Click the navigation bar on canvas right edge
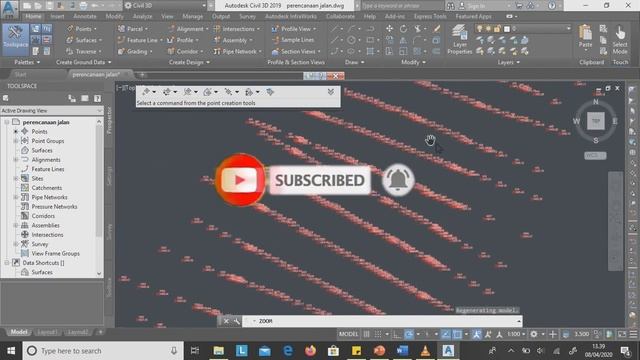Screen dimensions: 640x360 coord(616,220)
